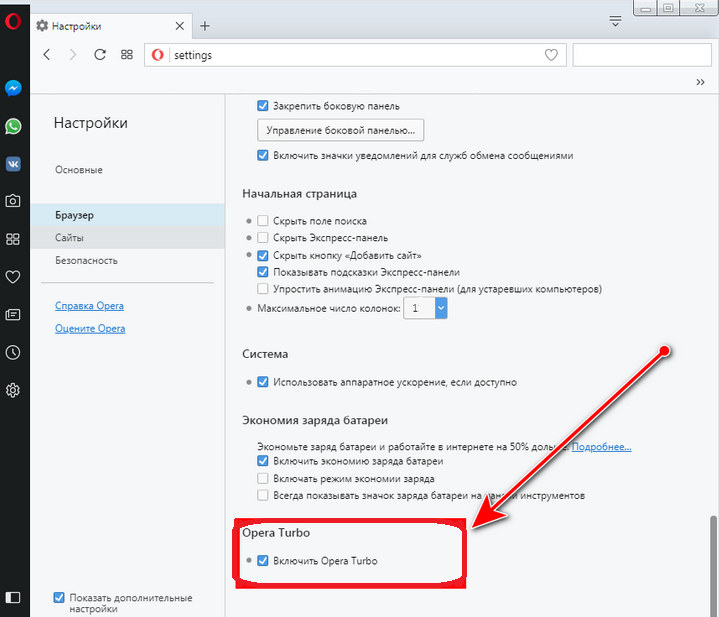Toggle Показывать подсказки Экспресс-панели checkbox
719x617 pixels.
[263, 272]
